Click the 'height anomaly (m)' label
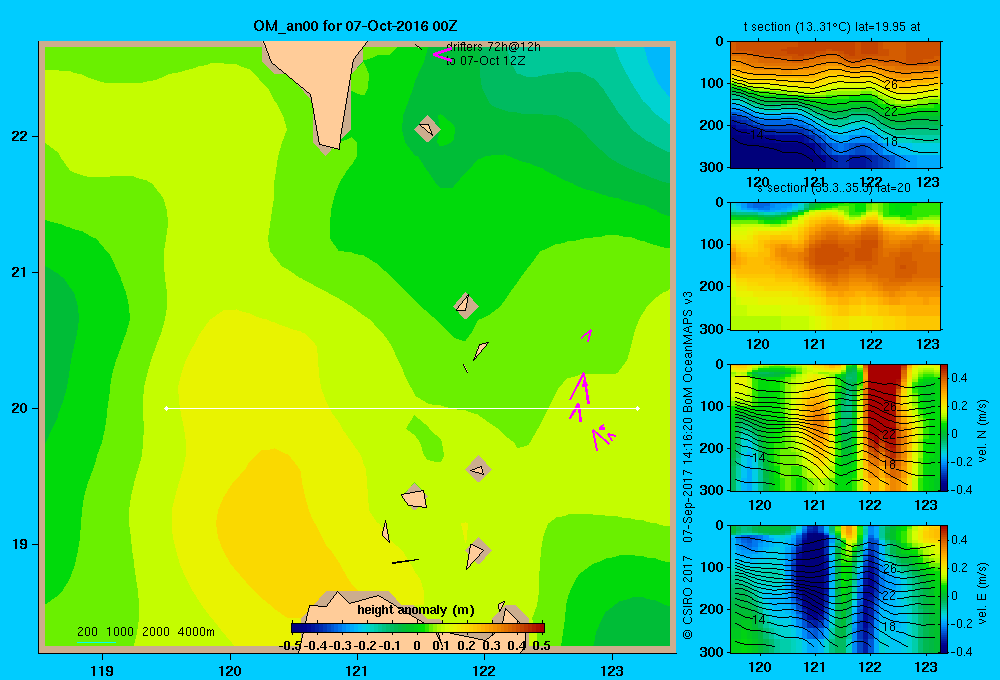Screen dimensions: 1000x680 point(416,610)
